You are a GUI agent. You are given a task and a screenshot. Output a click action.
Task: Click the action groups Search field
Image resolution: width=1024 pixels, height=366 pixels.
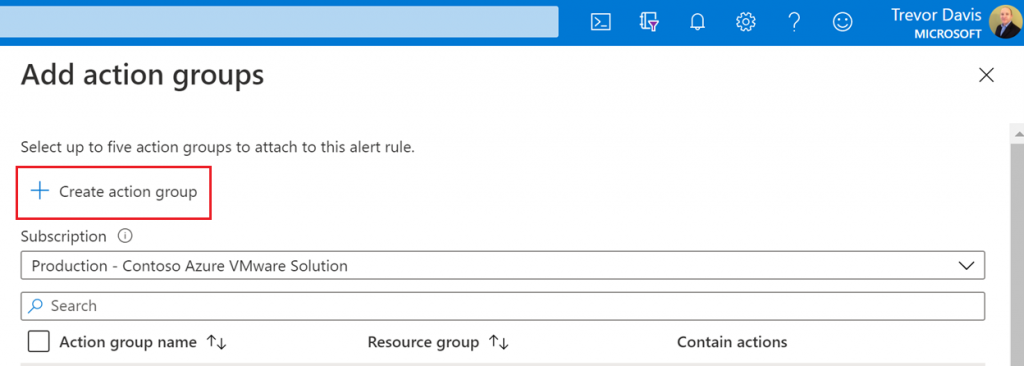[503, 305]
